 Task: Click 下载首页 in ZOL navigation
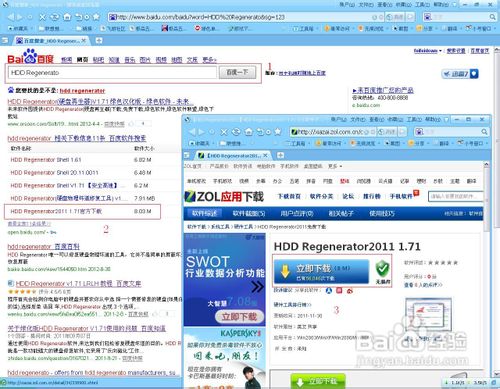click(x=289, y=196)
